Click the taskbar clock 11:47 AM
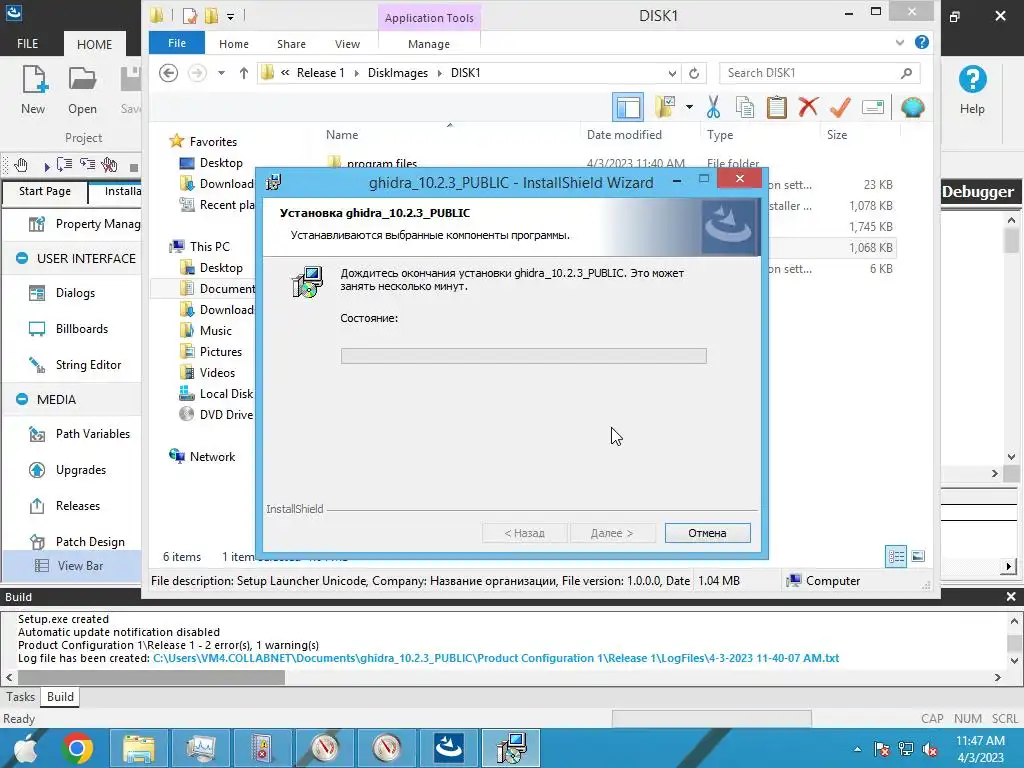The image size is (1024, 768). 980,741
